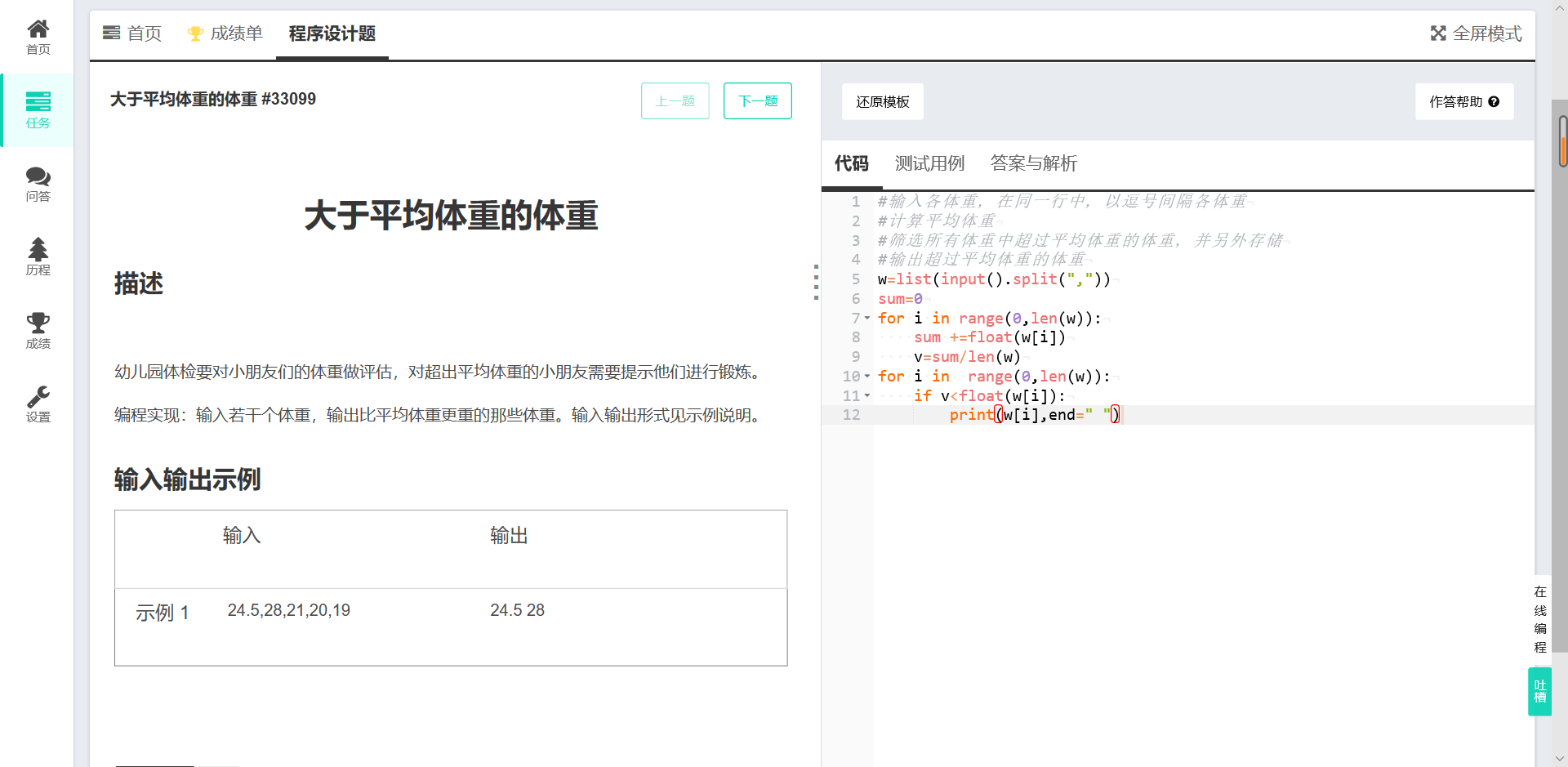1568x767 pixels.
Task: Click the 输入输出示例 heading
Action: (187, 479)
